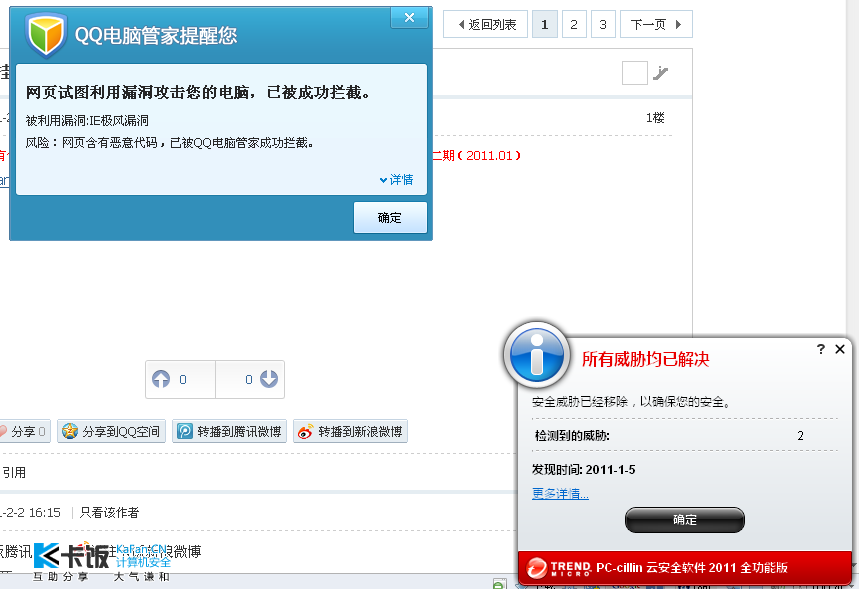The height and width of the screenshot is (589, 859).
Task: Click the Trend Micro logo in red bar
Action: click(x=559, y=568)
